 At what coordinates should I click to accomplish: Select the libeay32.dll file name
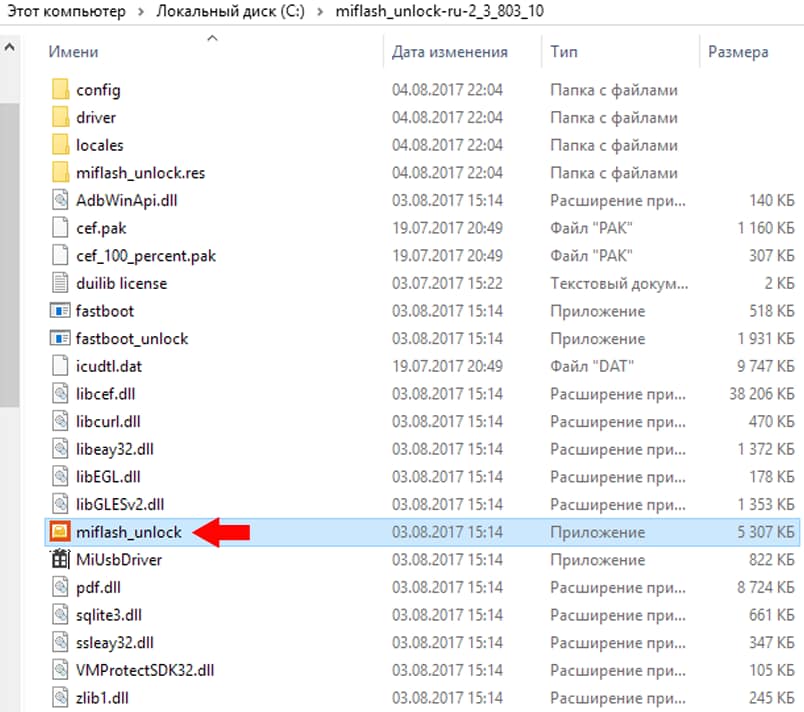pyautogui.click(x=115, y=450)
